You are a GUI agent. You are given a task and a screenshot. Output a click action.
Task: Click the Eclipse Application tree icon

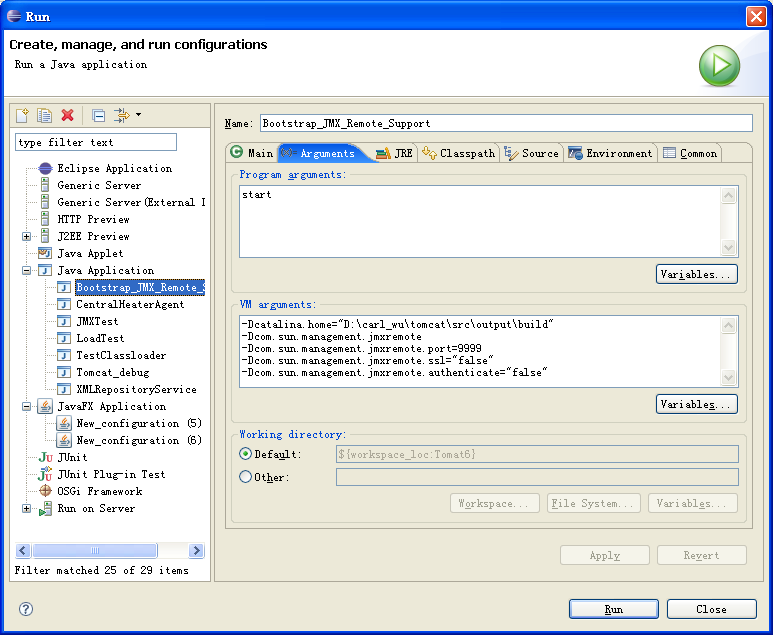tap(45, 169)
